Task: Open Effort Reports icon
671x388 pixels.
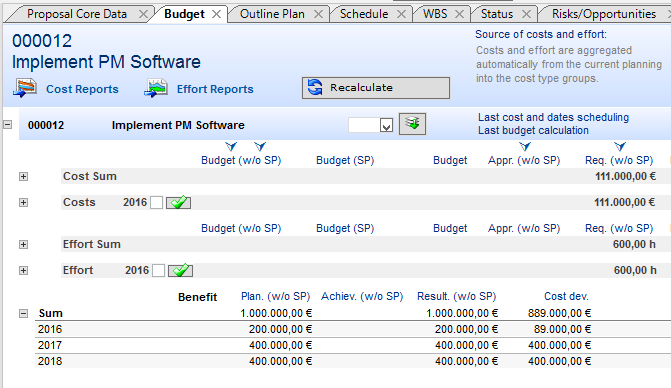Action: pos(156,88)
